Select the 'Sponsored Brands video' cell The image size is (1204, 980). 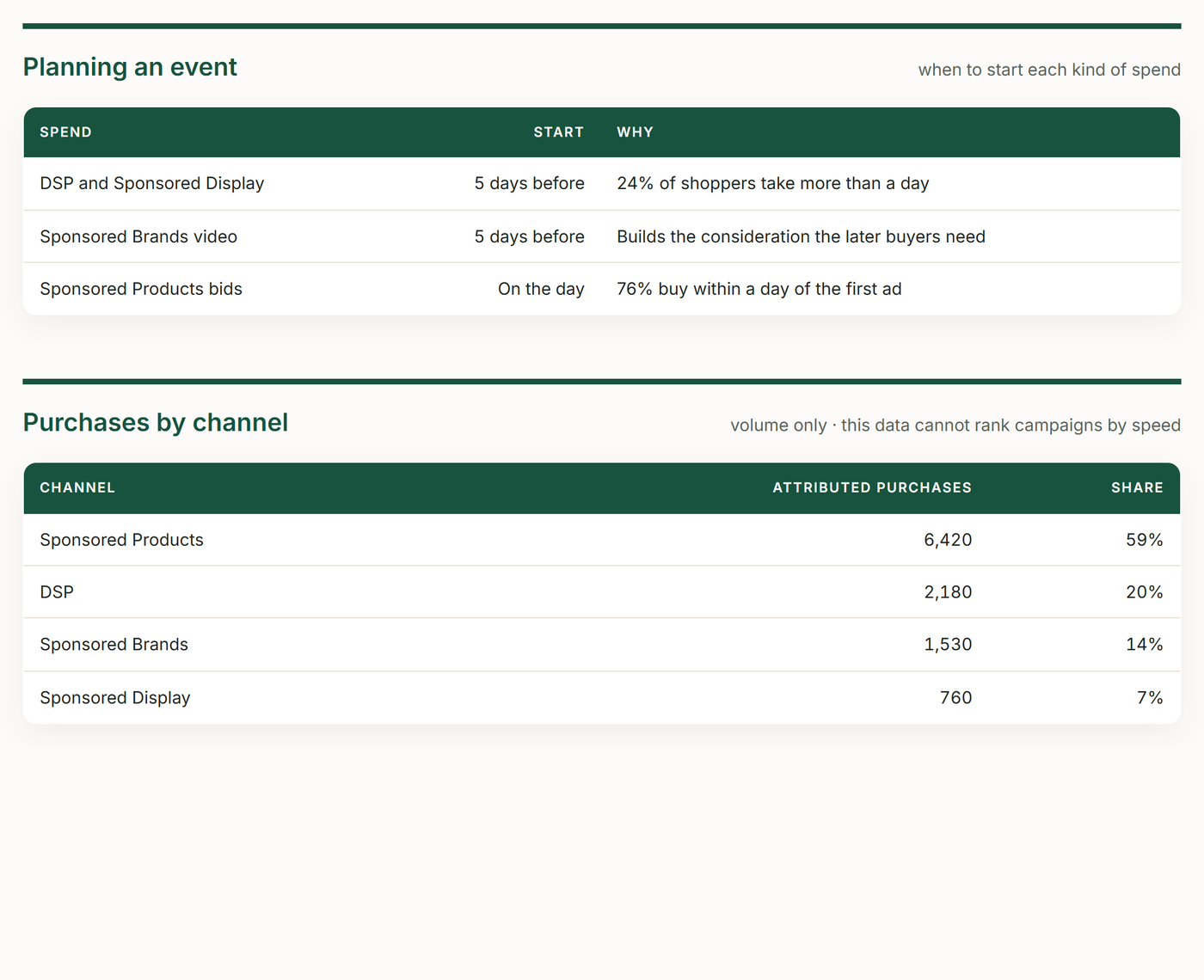point(138,236)
